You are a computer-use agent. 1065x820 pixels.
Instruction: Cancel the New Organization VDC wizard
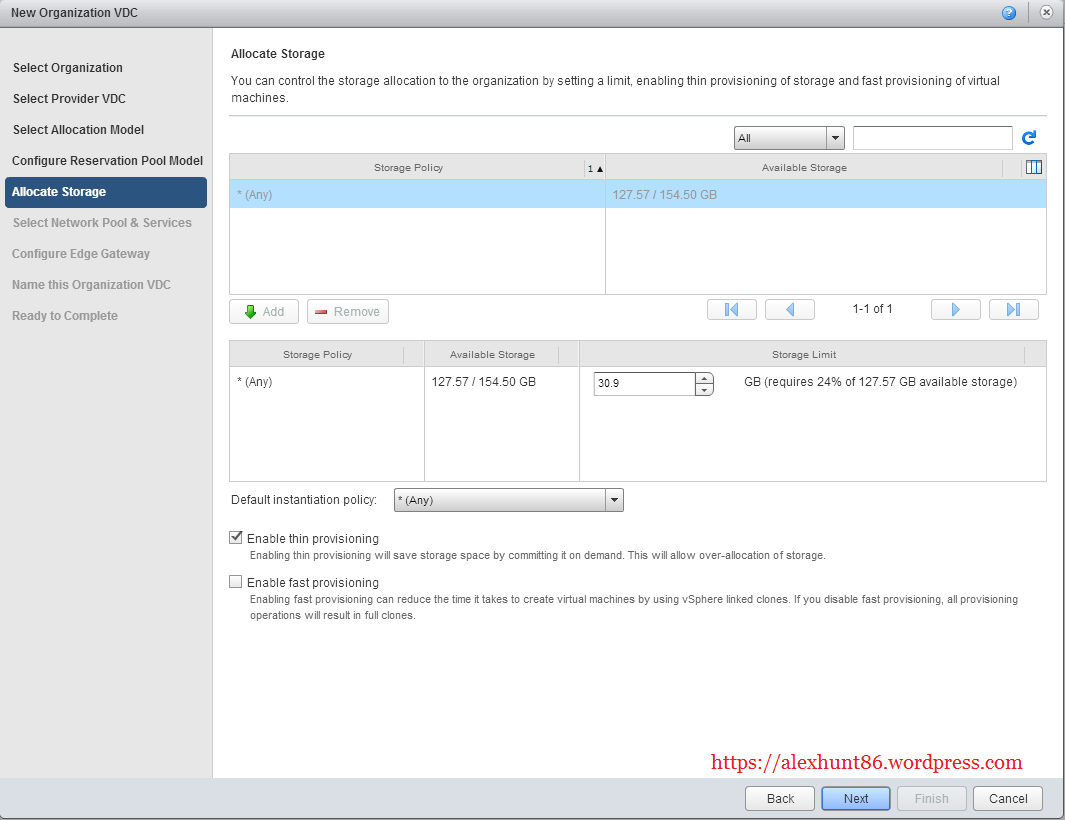1007,798
